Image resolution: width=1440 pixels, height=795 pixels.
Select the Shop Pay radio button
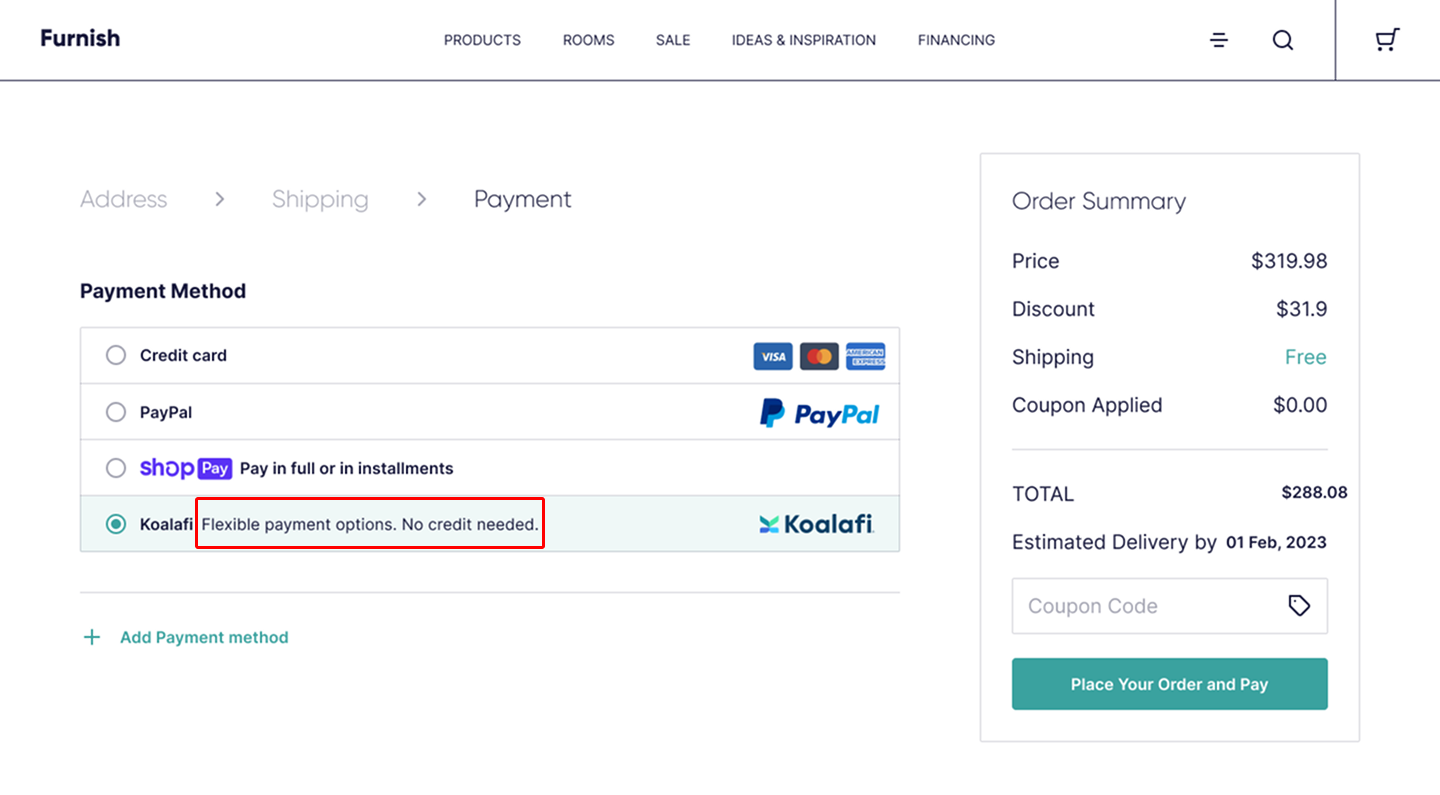[116, 468]
